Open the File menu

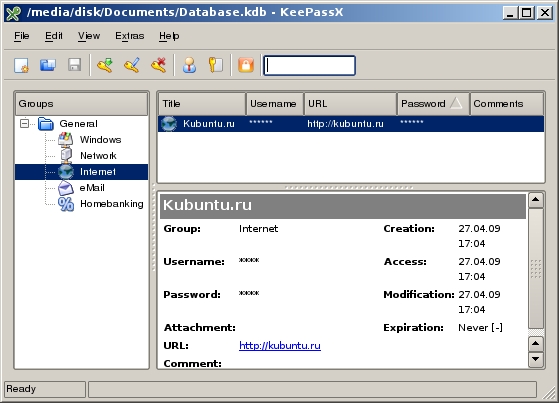click(x=22, y=36)
